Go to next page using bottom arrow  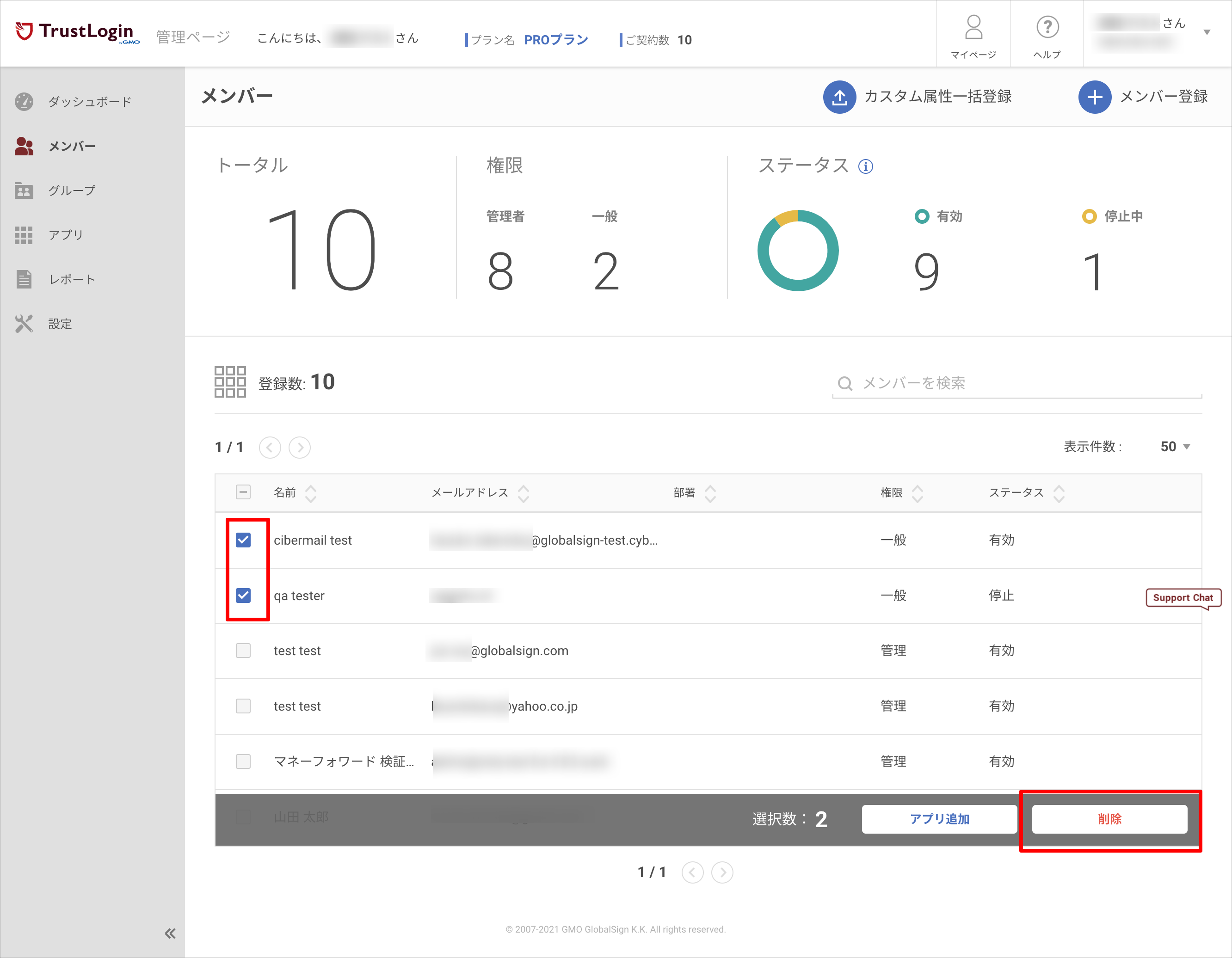coord(722,872)
